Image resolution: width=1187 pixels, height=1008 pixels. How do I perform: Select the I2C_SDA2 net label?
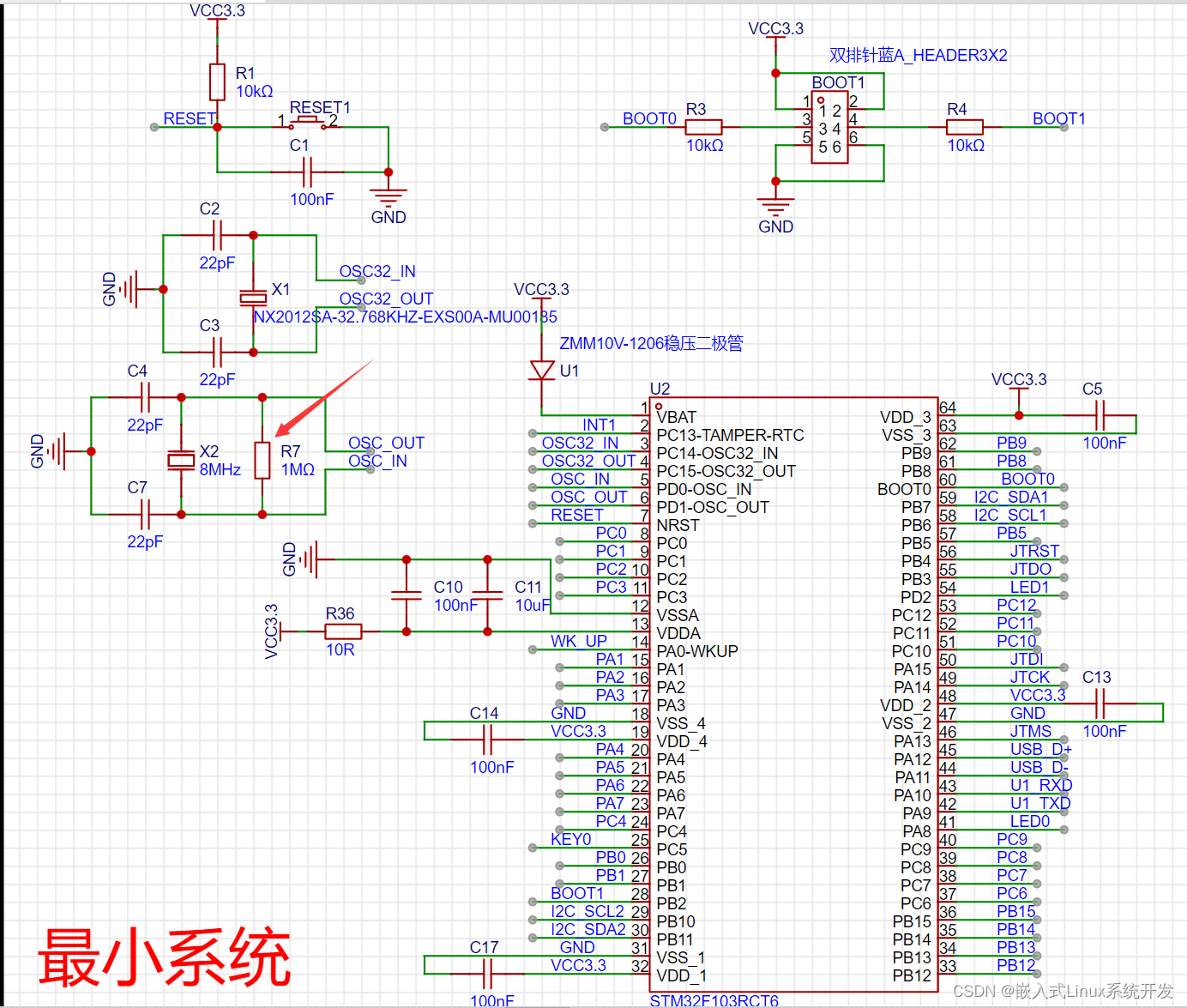587,929
